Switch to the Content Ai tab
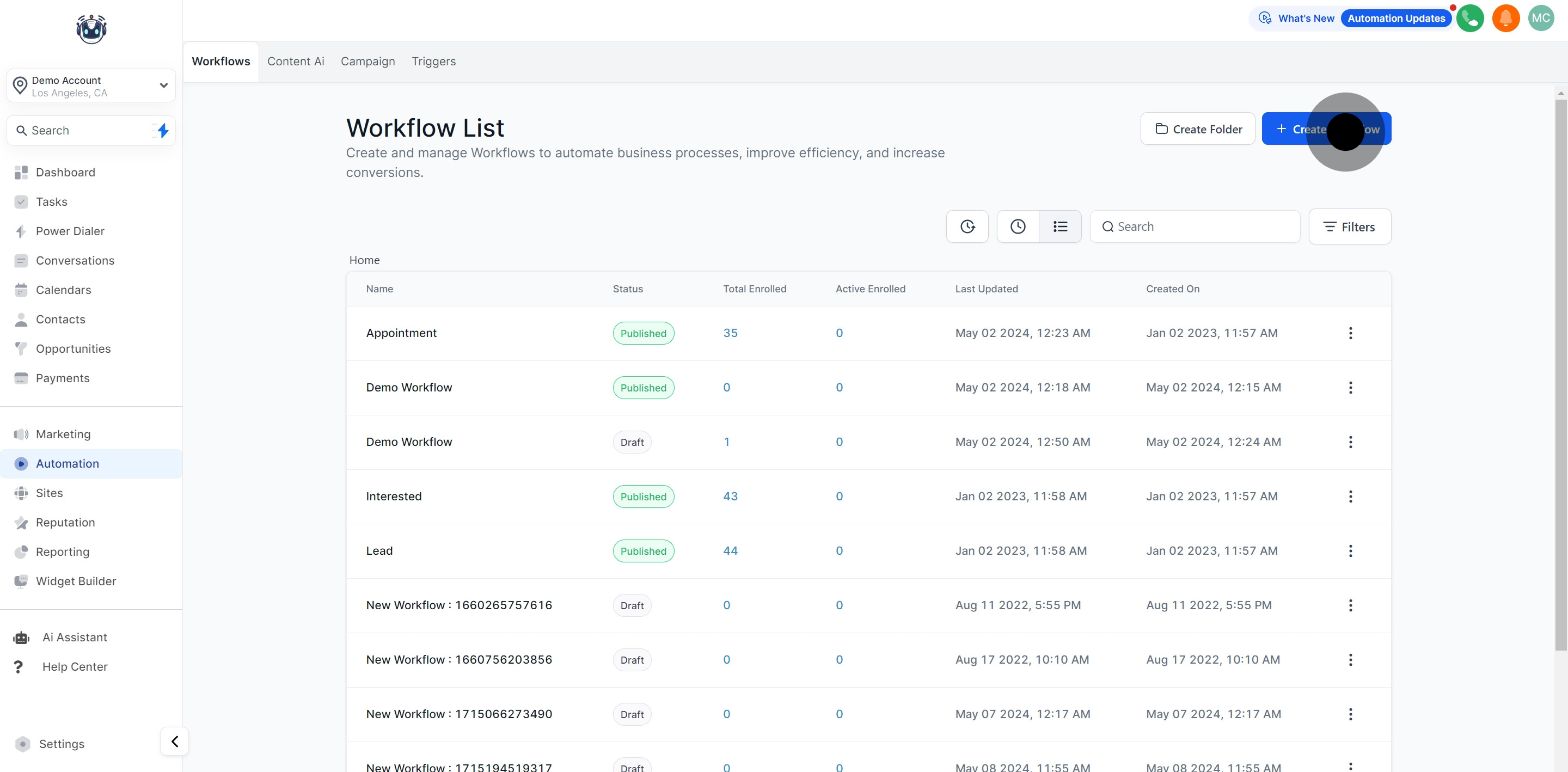The height and width of the screenshot is (772, 1568). click(295, 62)
